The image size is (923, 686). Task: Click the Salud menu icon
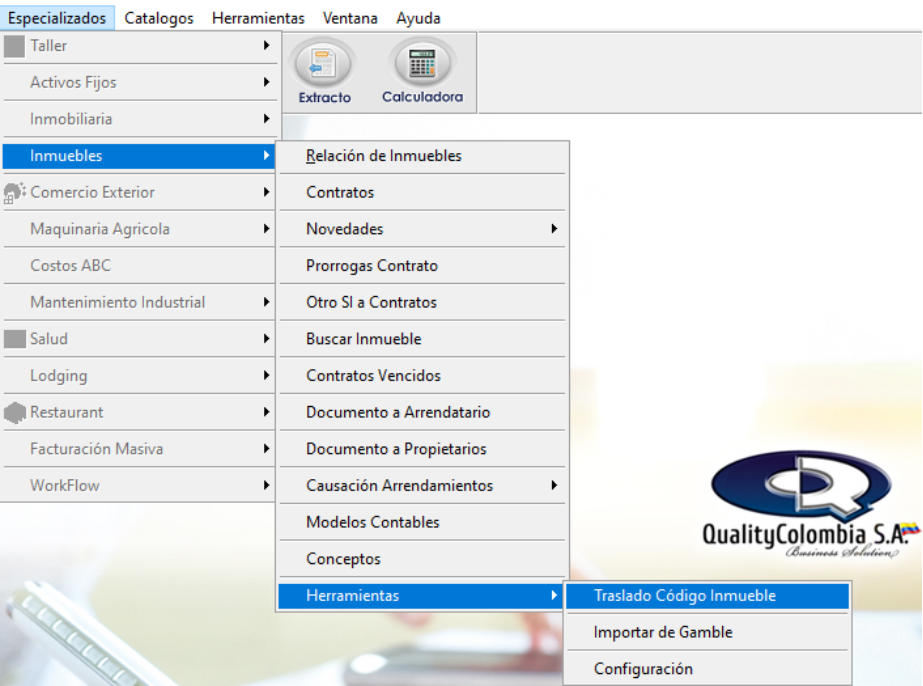pyautogui.click(x=15, y=339)
